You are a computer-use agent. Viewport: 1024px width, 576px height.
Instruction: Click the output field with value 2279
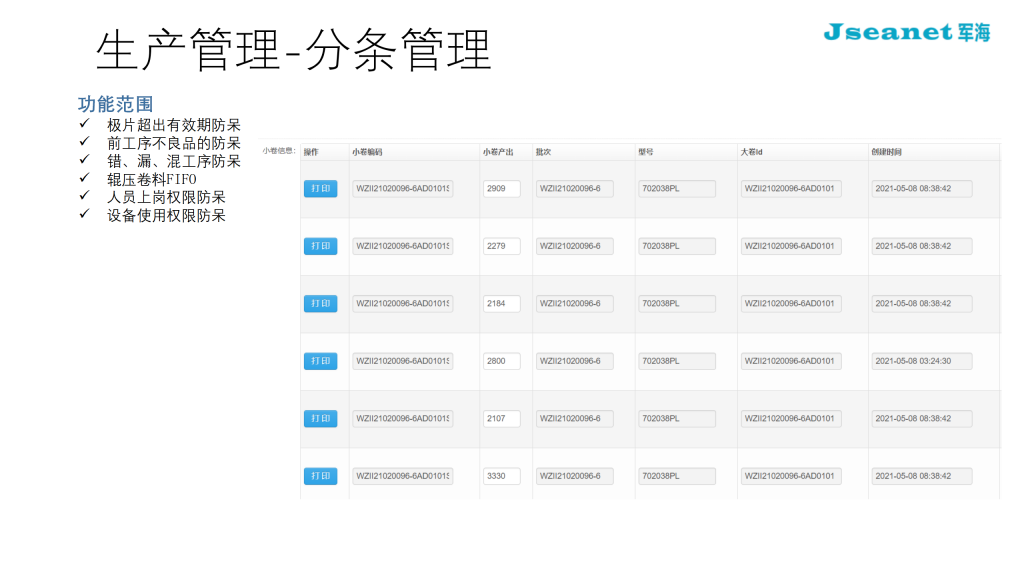tap(501, 246)
